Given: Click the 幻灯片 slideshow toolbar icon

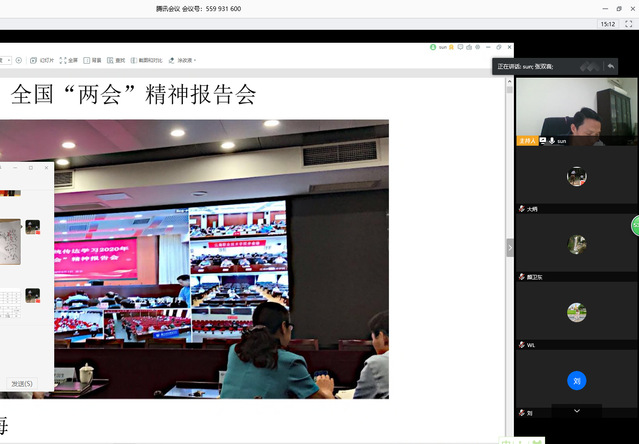Looking at the screenshot, I should 43,60.
